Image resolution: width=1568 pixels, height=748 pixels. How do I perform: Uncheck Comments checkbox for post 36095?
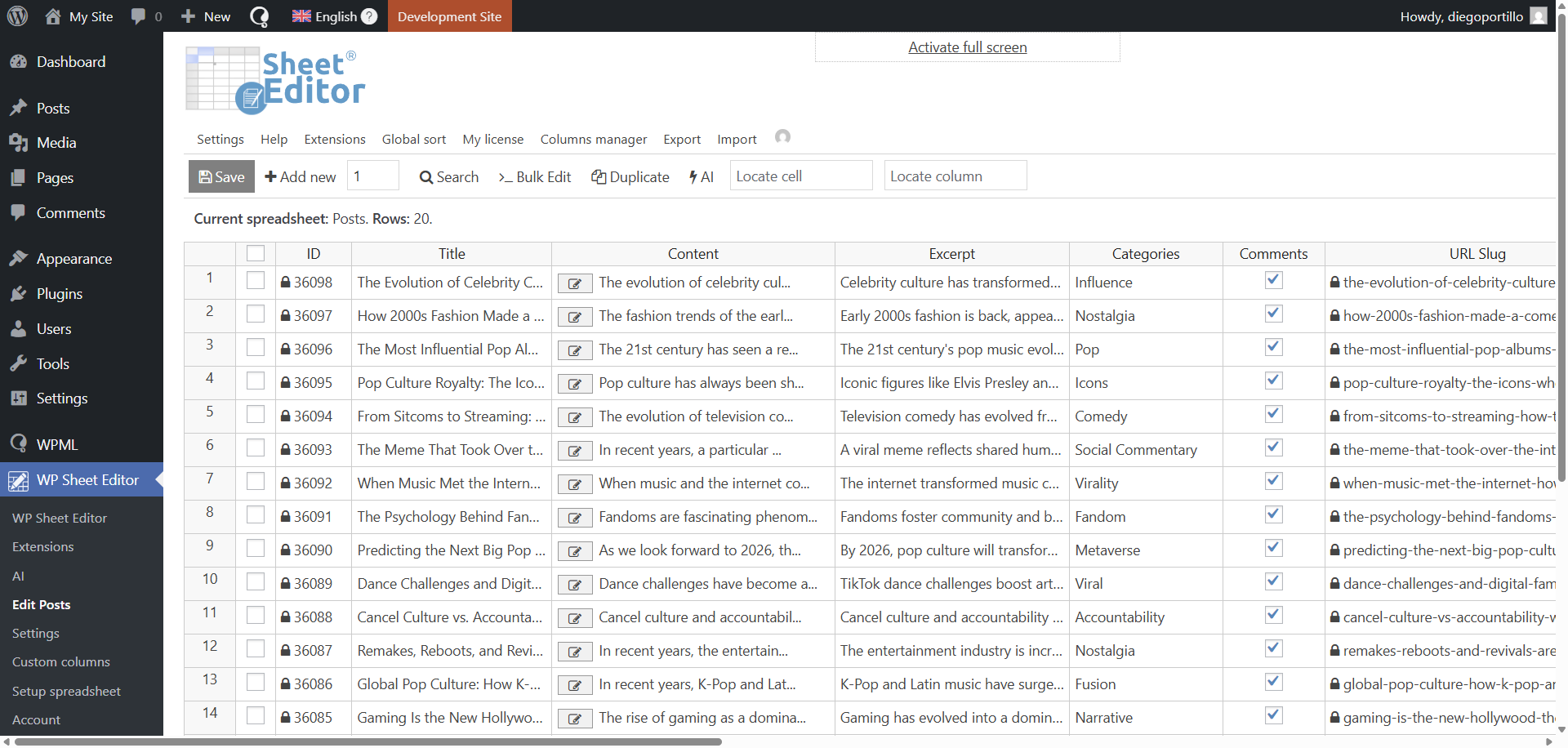1273,381
